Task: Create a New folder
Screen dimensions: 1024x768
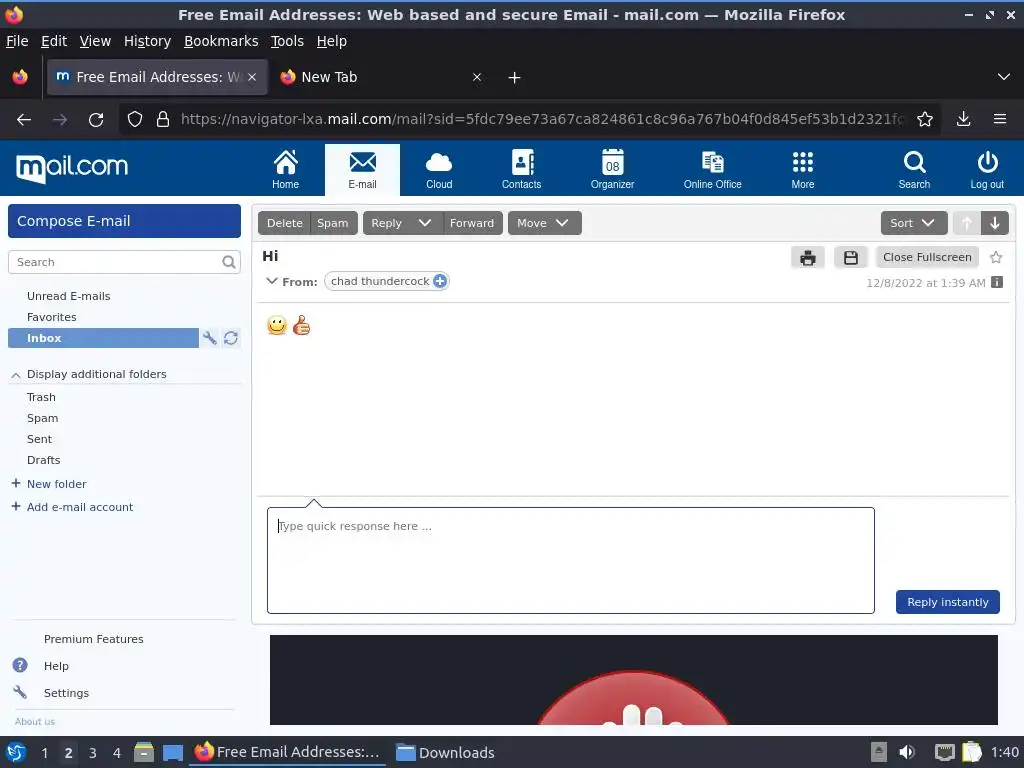Action: 50,484
